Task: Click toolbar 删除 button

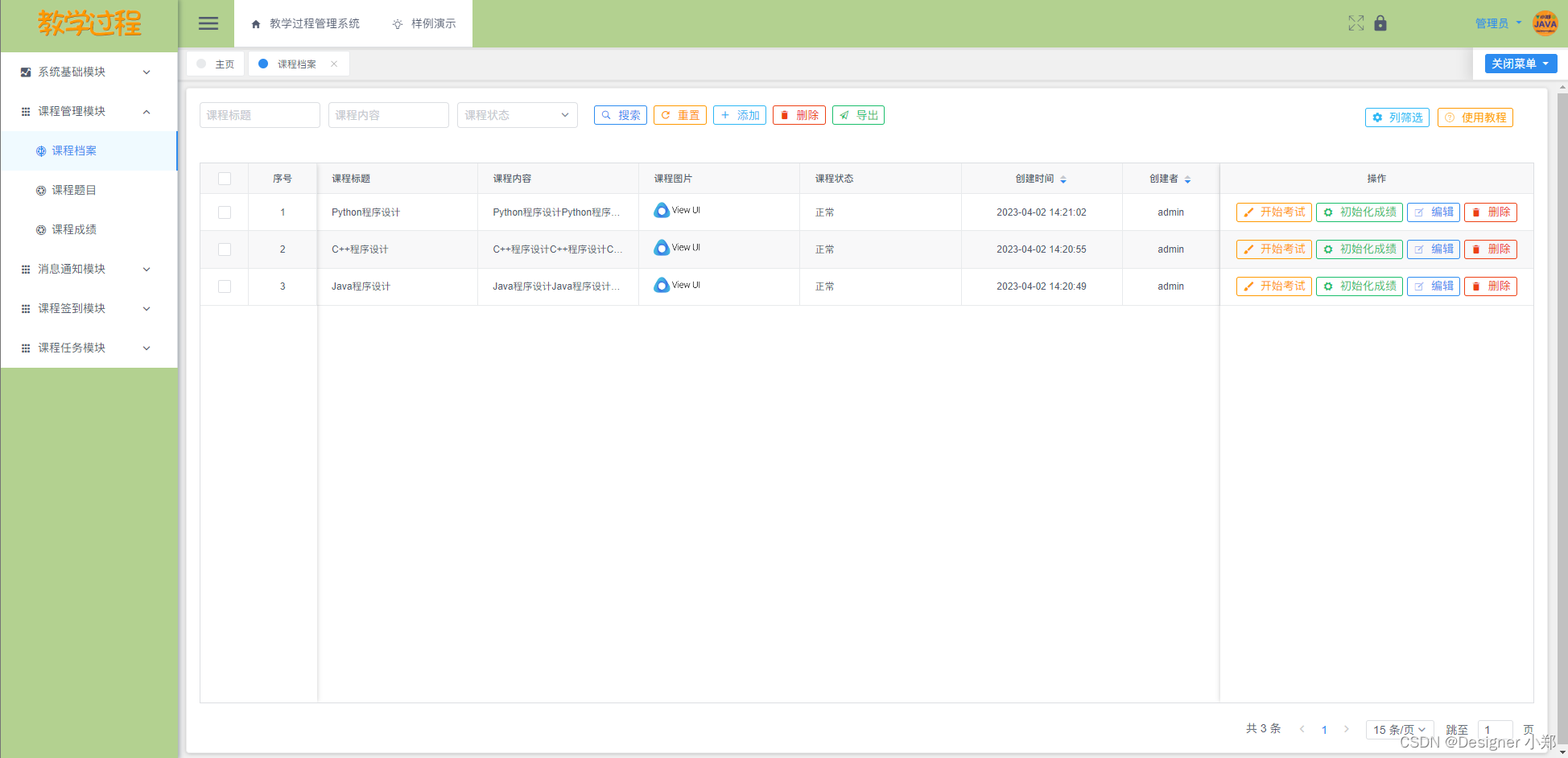Action: [799, 115]
